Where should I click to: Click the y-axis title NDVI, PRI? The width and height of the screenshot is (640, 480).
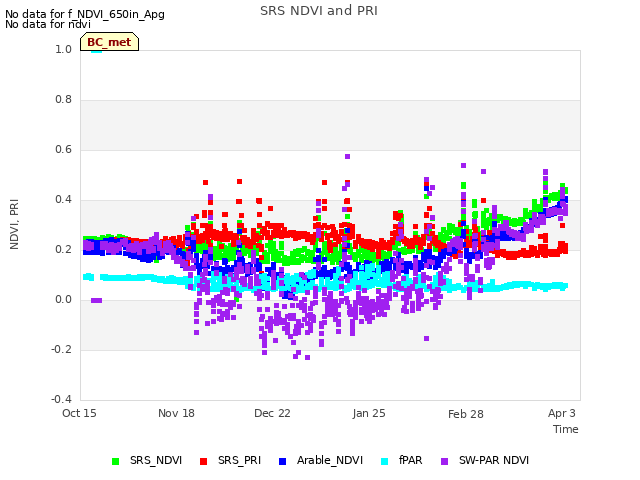click(x=14, y=224)
